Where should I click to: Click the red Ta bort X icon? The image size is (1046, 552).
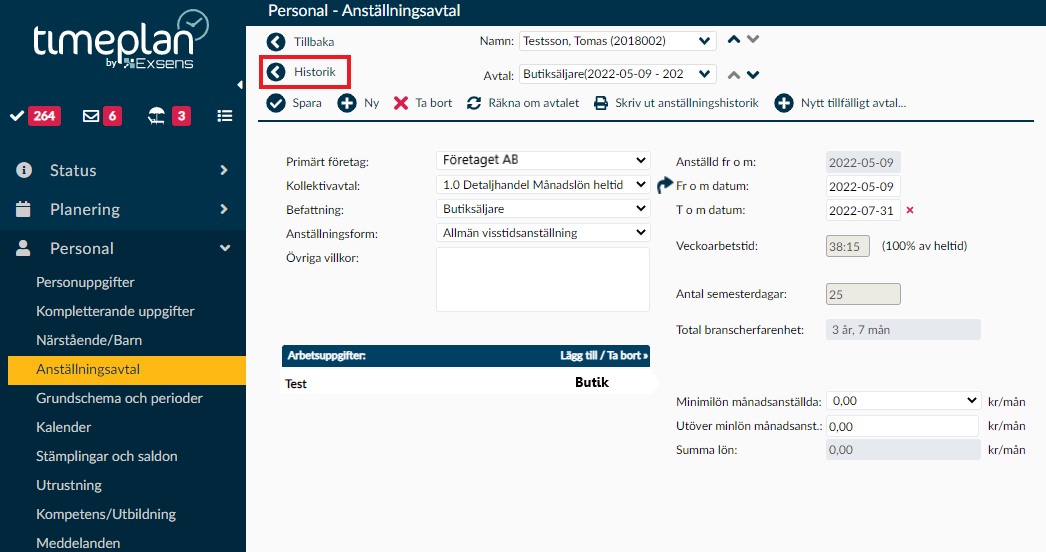pyautogui.click(x=401, y=103)
